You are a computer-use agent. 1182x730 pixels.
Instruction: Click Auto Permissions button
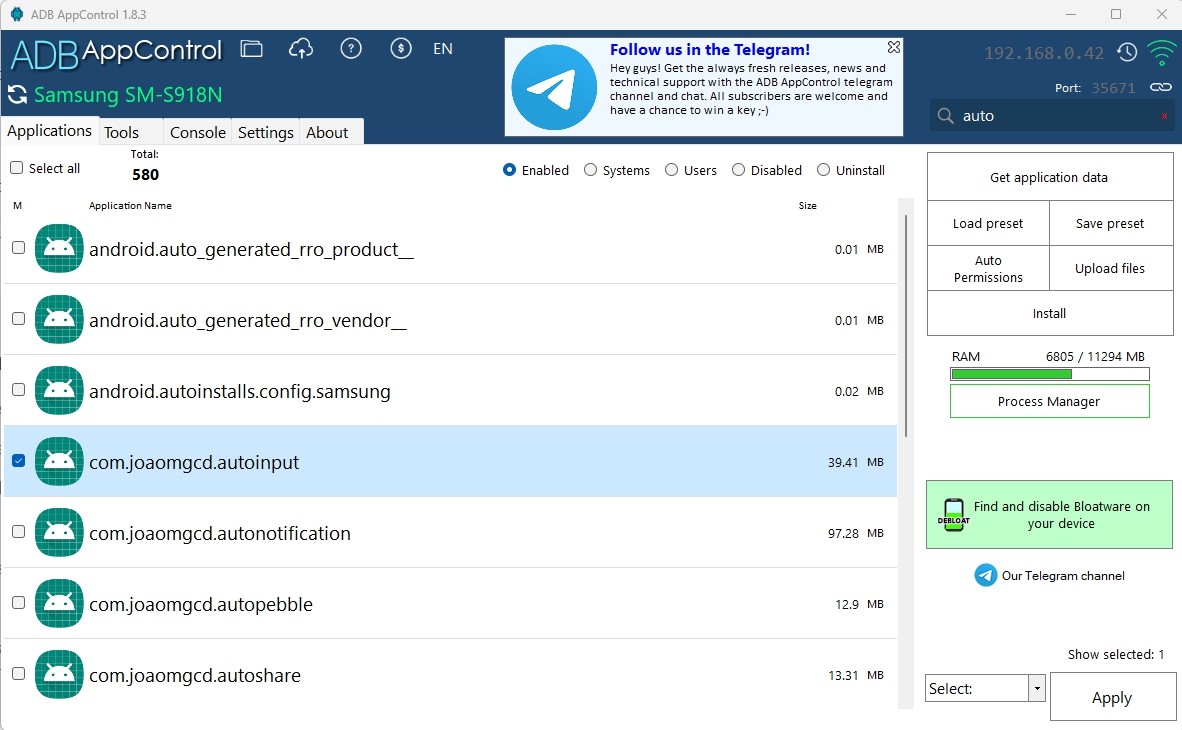pos(988,268)
